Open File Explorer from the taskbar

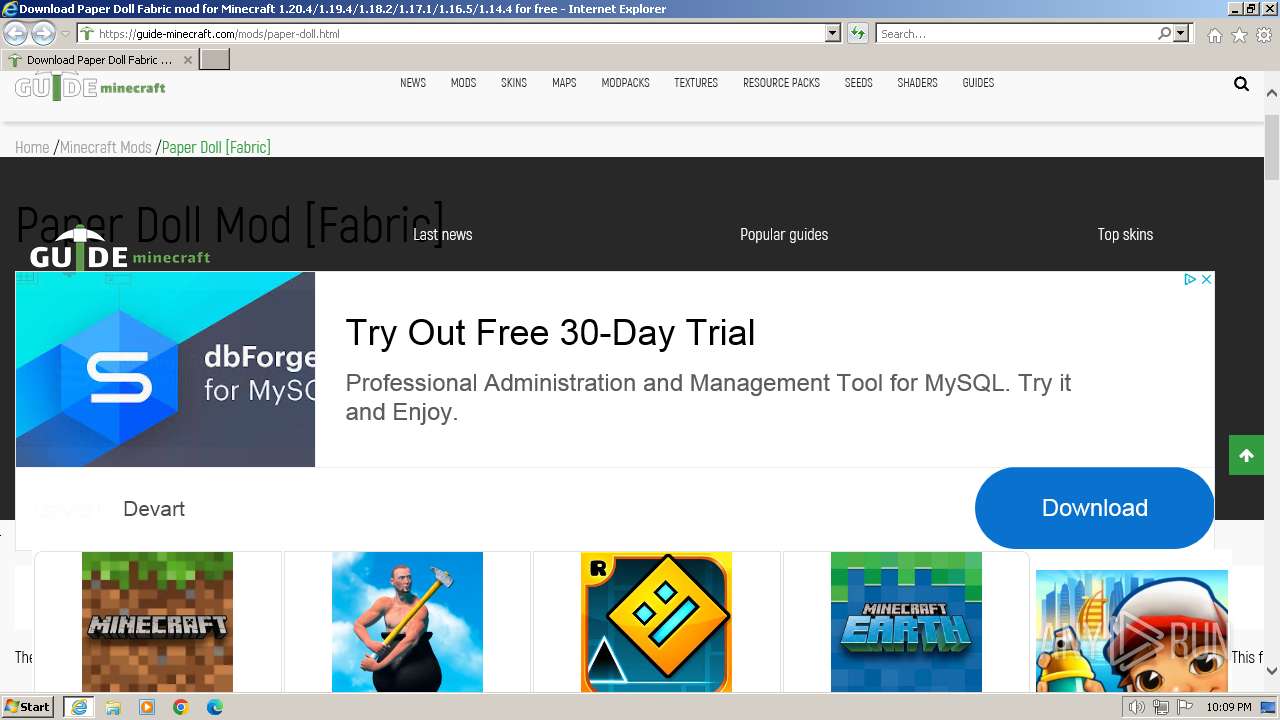click(113, 707)
